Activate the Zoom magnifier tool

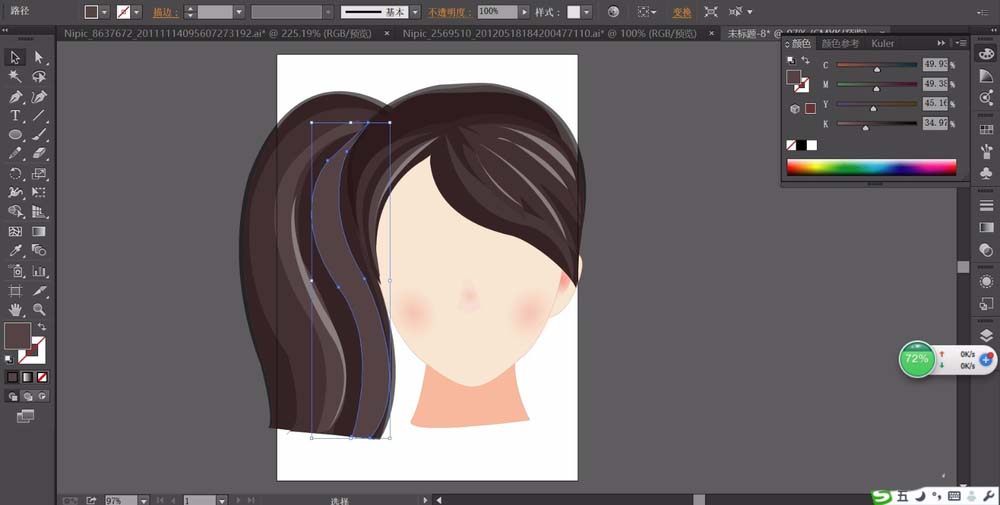point(40,310)
